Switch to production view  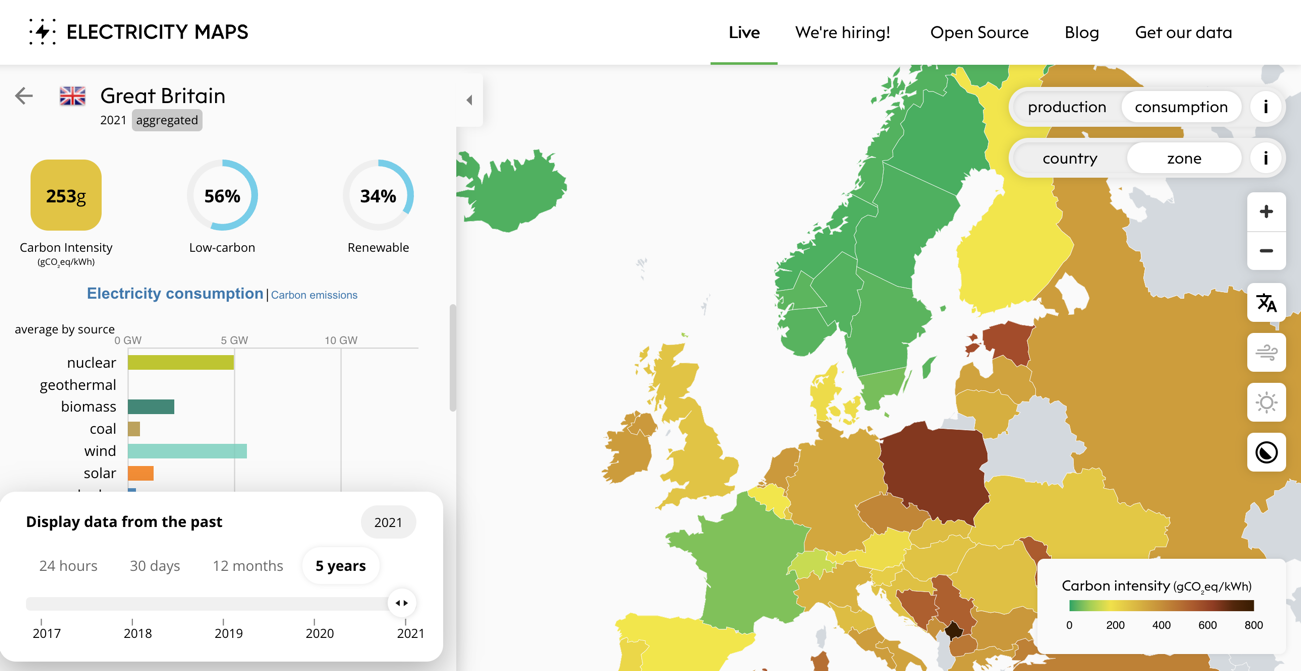click(x=1067, y=107)
